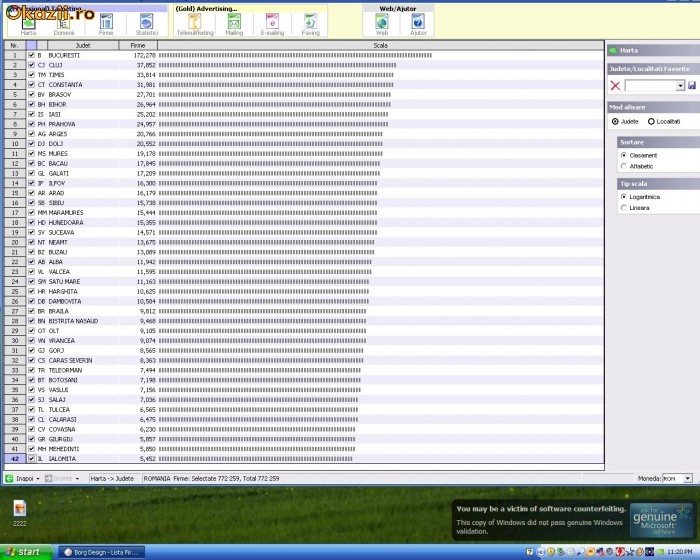Click the Inainte forward icon

pyautogui.click(x=49, y=478)
